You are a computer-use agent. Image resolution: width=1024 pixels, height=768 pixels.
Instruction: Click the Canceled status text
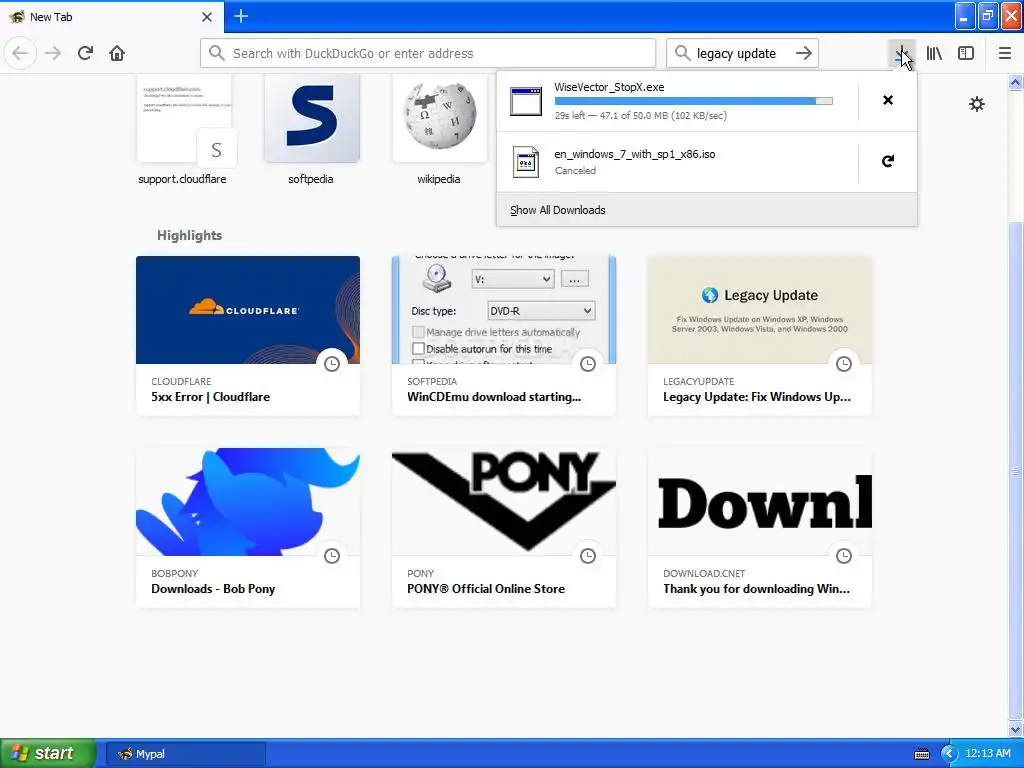pos(575,170)
